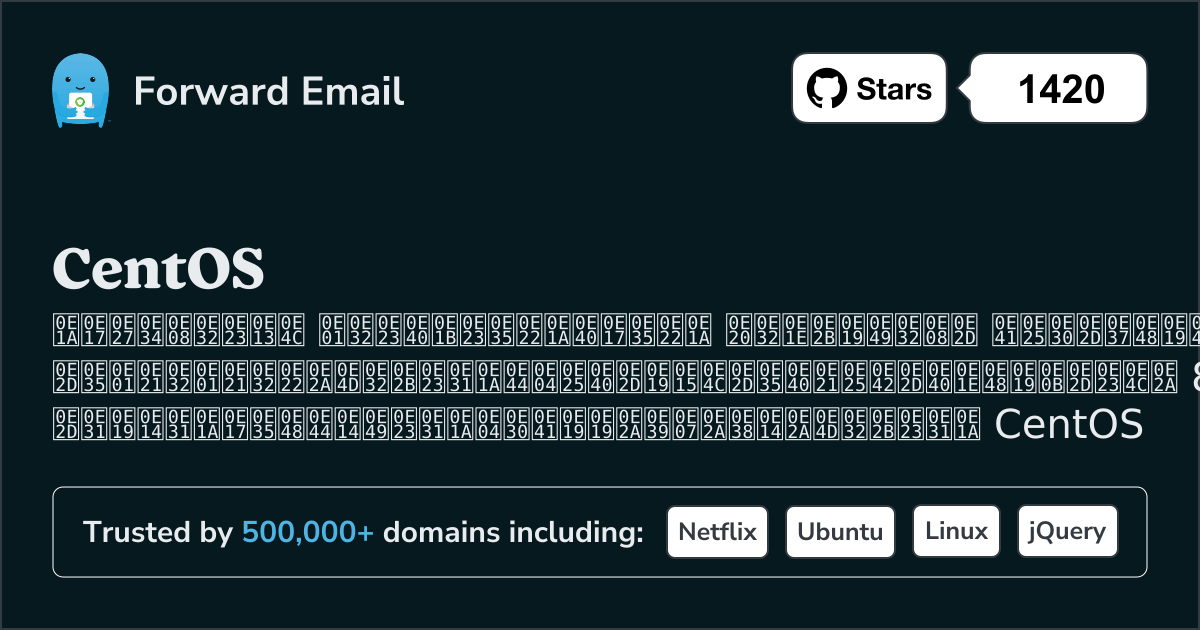This screenshot has height=630, width=1200.
Task: Click the 'Stars' label beside the GitHub icon
Action: [893, 89]
